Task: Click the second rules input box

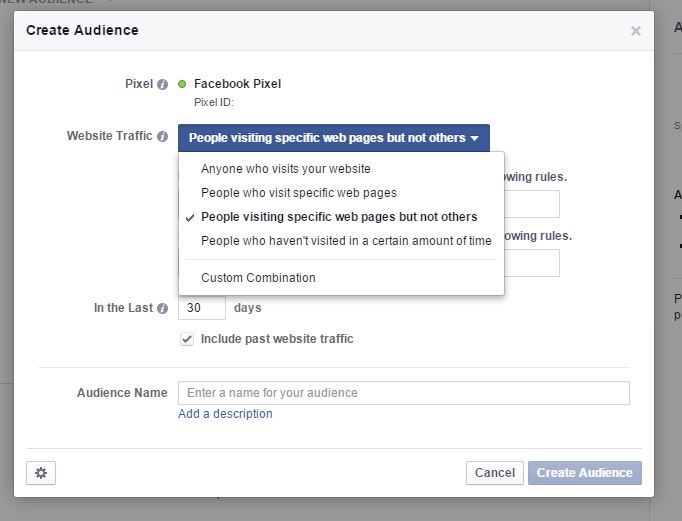Action: pyautogui.click(x=532, y=263)
